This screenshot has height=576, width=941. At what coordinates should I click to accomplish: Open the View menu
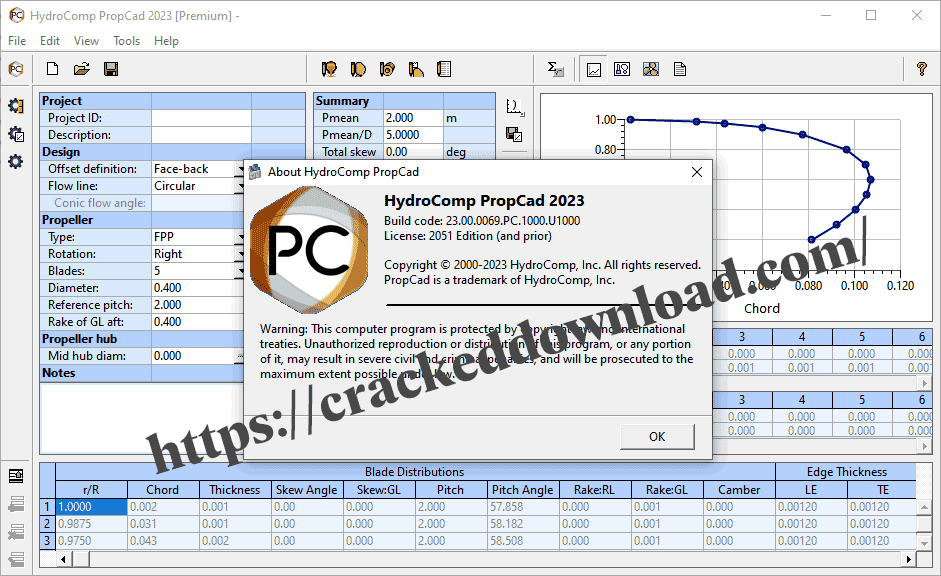click(x=86, y=41)
